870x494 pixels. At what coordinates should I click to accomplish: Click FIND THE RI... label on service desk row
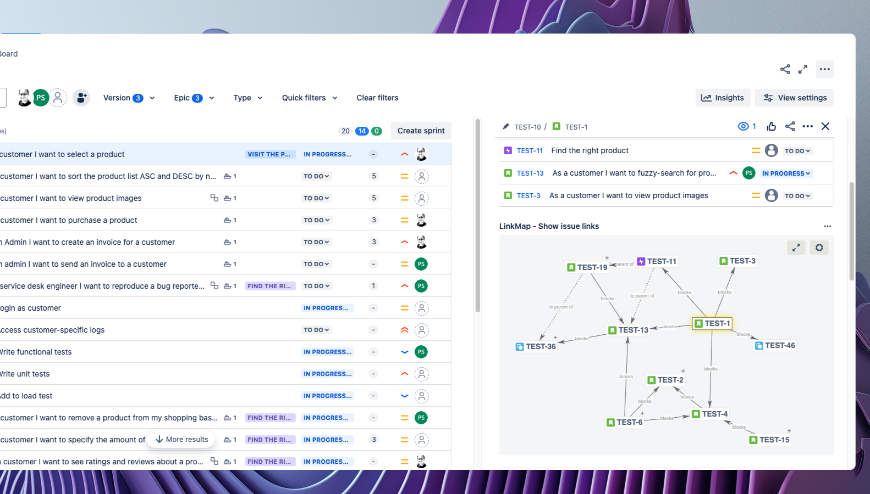(x=270, y=286)
